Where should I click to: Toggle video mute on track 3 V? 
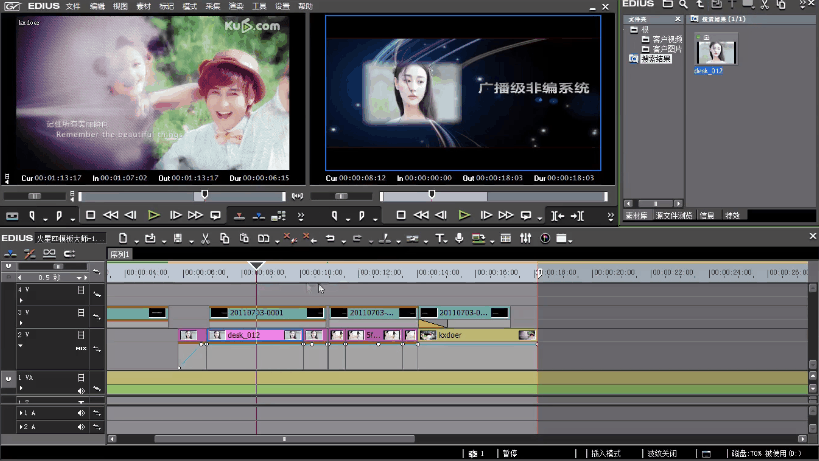pyautogui.click(x=81, y=312)
